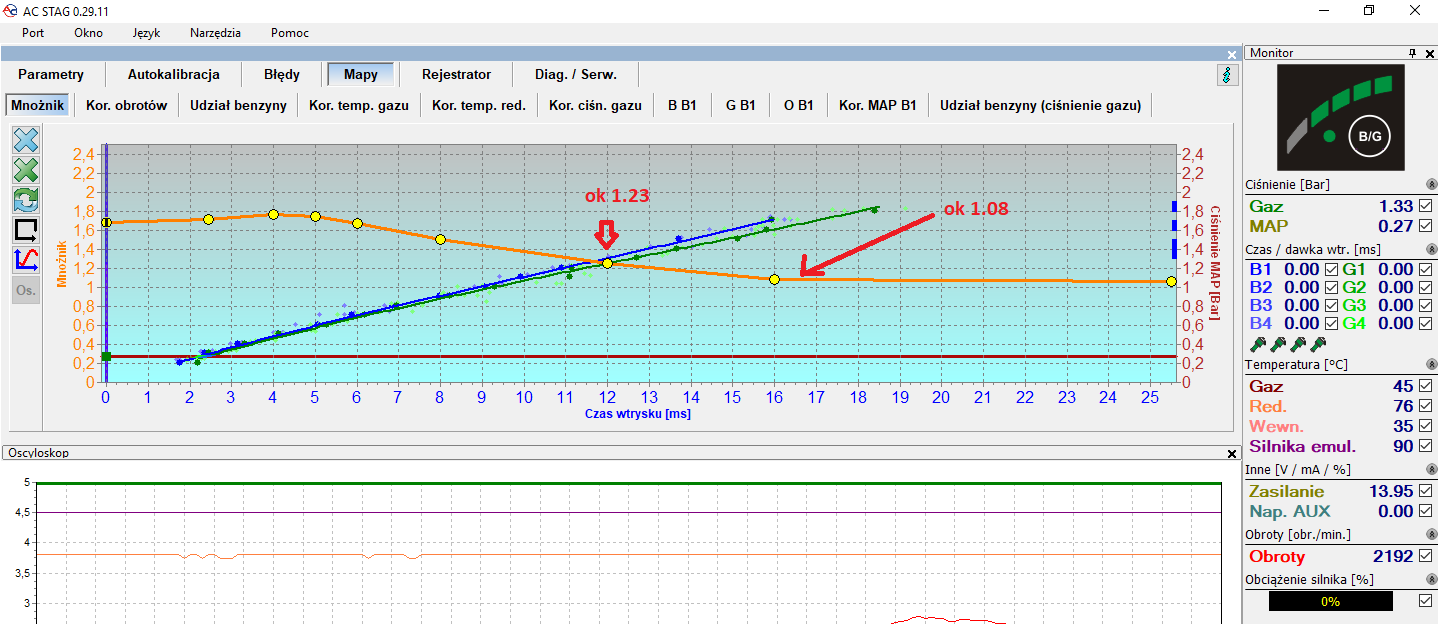Collapse the Ciśnienie [Bar] section

(1430, 185)
